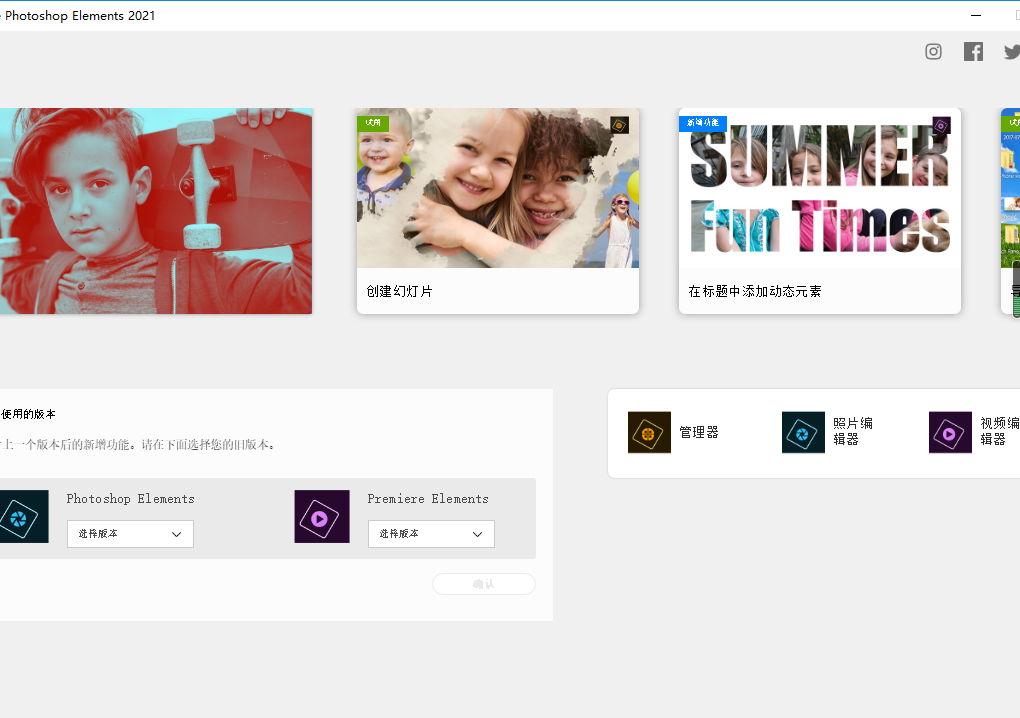Click the partially visible rightmost card
Viewport: 1020px width, 718px height.
[1010, 210]
